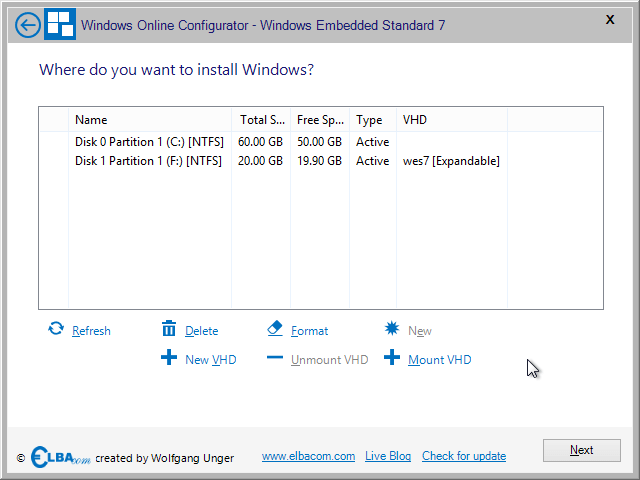Click the Unmount VHD minus icon
Screen dimensions: 640x480
click(x=275, y=358)
